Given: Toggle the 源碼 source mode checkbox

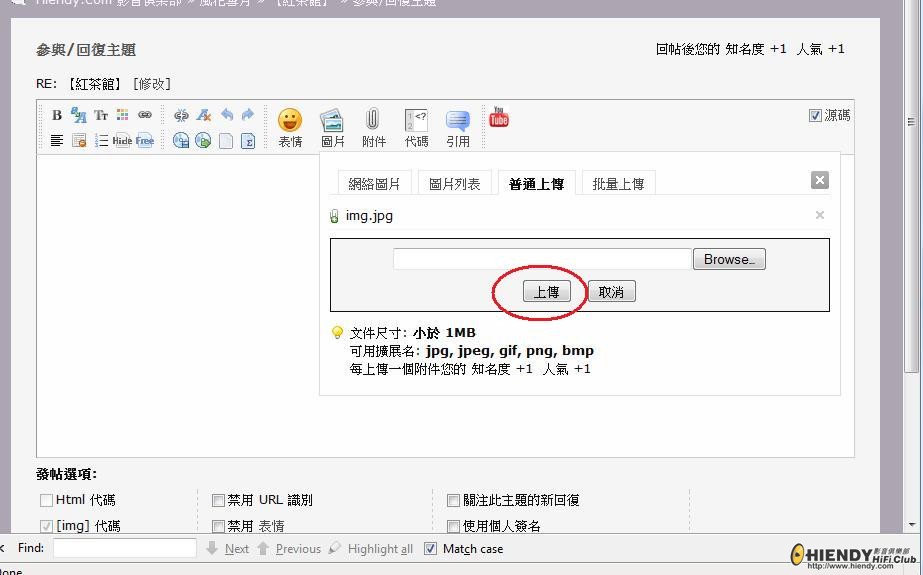Looking at the screenshot, I should tap(815, 116).
